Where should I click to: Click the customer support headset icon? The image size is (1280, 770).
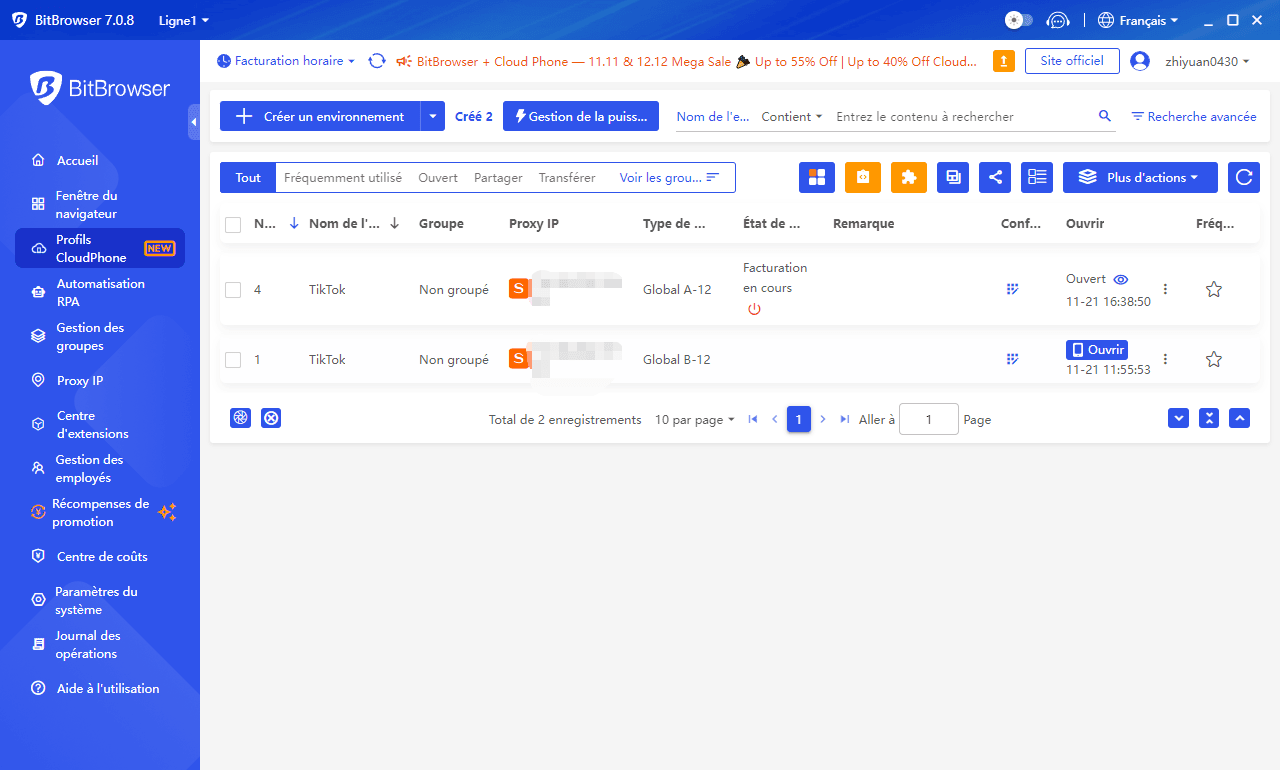coord(1057,20)
